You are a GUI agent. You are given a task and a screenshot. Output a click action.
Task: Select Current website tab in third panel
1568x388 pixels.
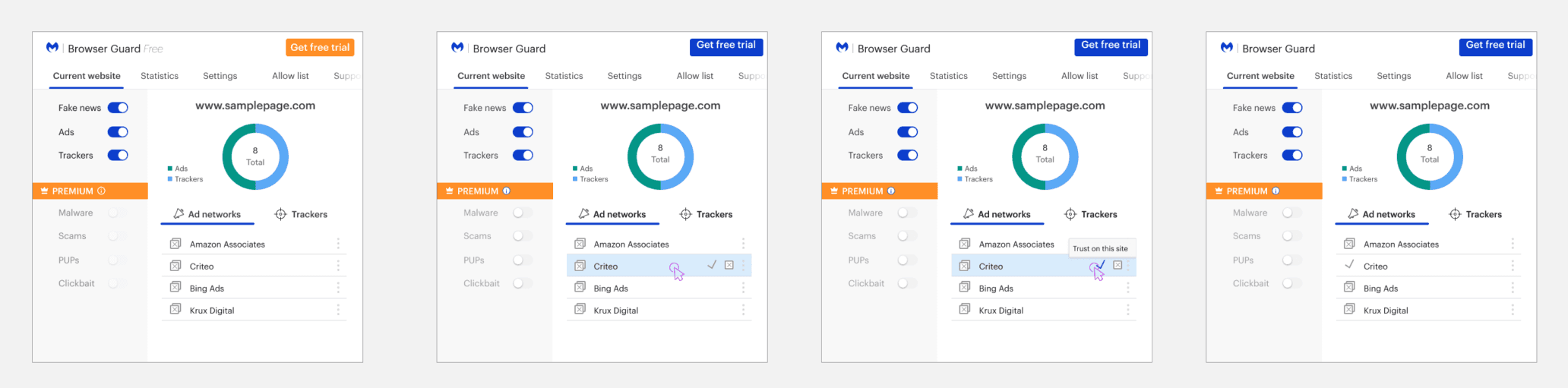pyautogui.click(x=876, y=76)
